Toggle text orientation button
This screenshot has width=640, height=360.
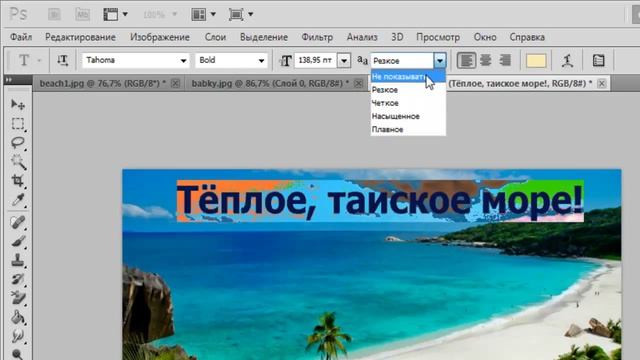62,60
